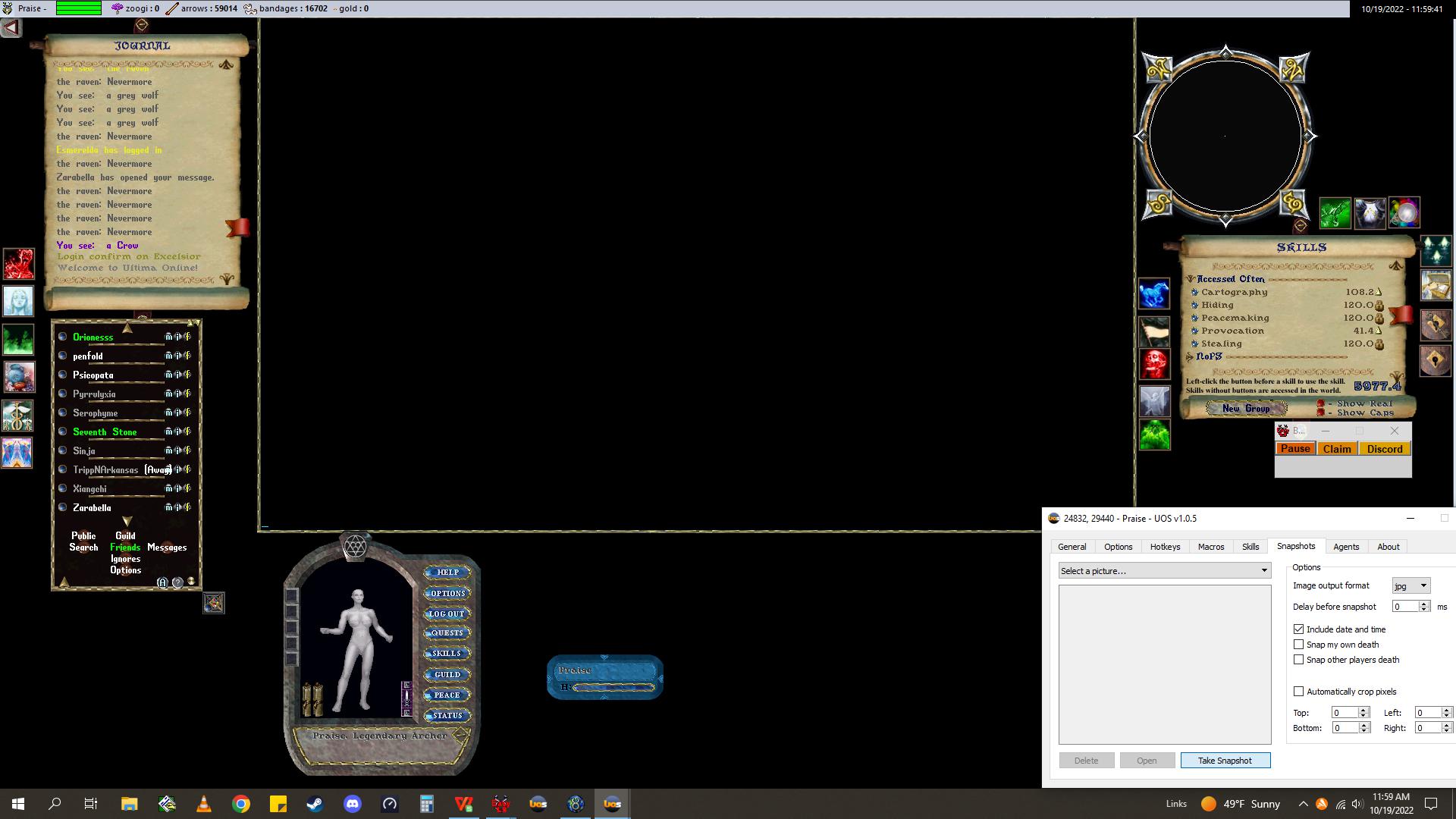The width and height of the screenshot is (1456, 819).
Task: Switch to the Agents tab in UOS
Action: pyautogui.click(x=1346, y=547)
